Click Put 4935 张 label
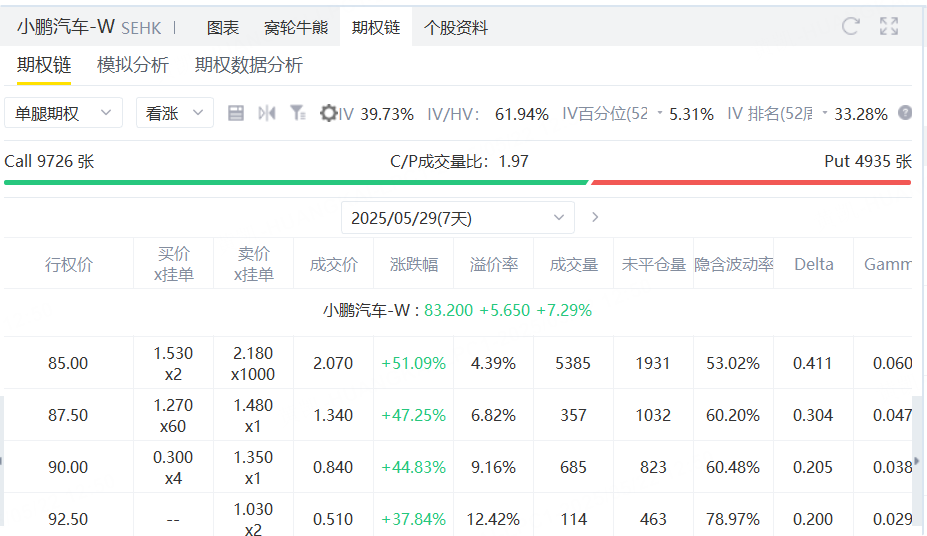Viewport: 927px width, 536px height. tap(868, 161)
